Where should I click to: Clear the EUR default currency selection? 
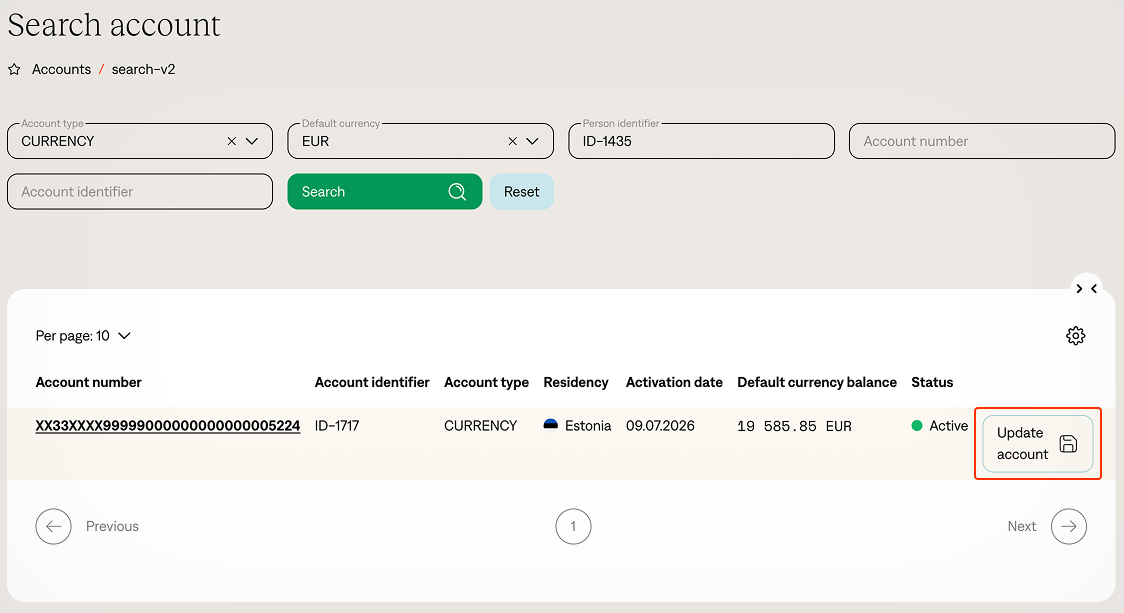(x=513, y=141)
